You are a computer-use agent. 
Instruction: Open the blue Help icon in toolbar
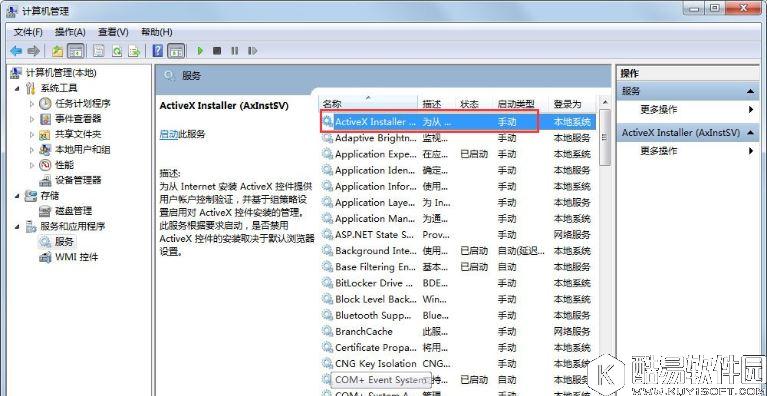click(x=158, y=50)
